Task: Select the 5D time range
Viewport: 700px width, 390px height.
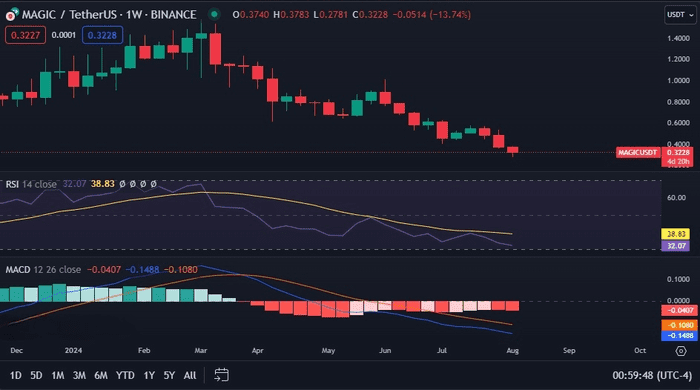Action: (x=36, y=375)
